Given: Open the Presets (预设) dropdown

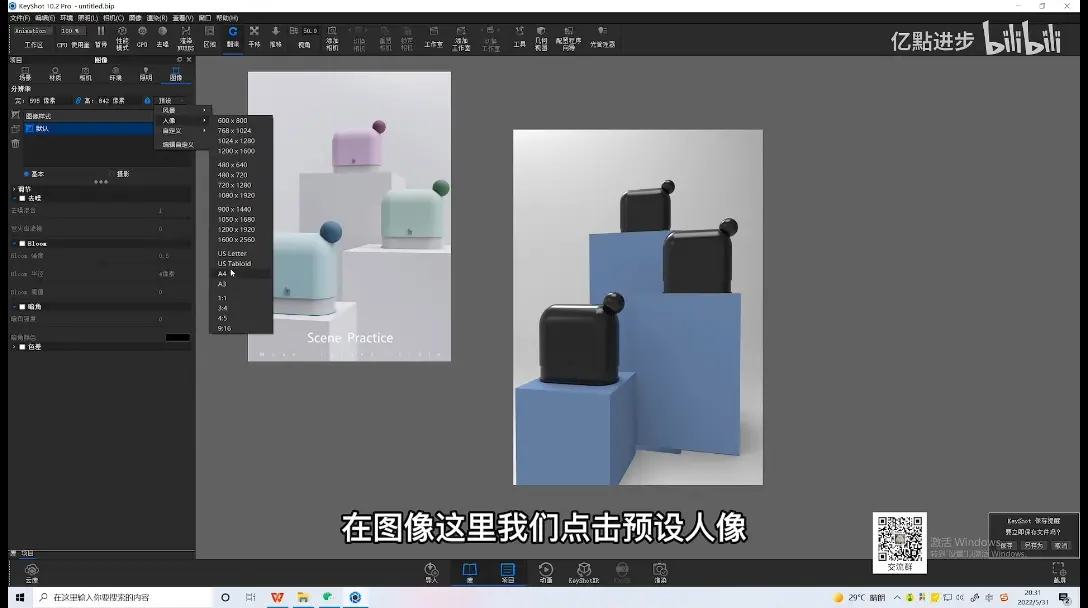Looking at the screenshot, I should tap(171, 101).
